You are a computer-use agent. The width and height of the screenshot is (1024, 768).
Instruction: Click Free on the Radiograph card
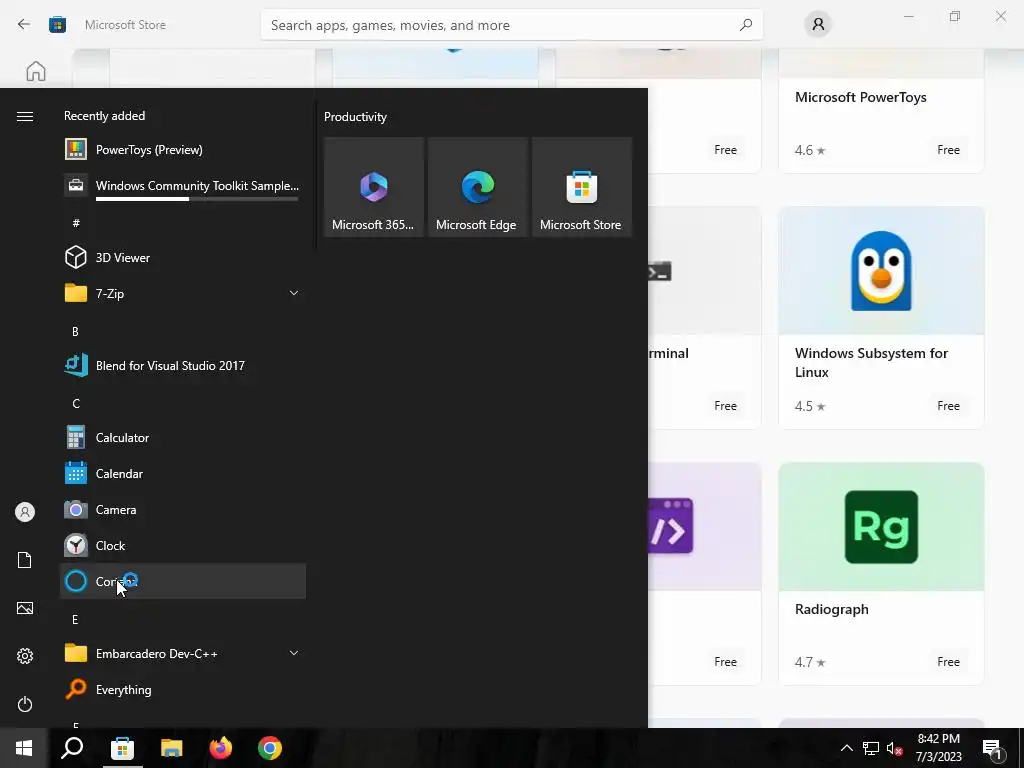(948, 662)
